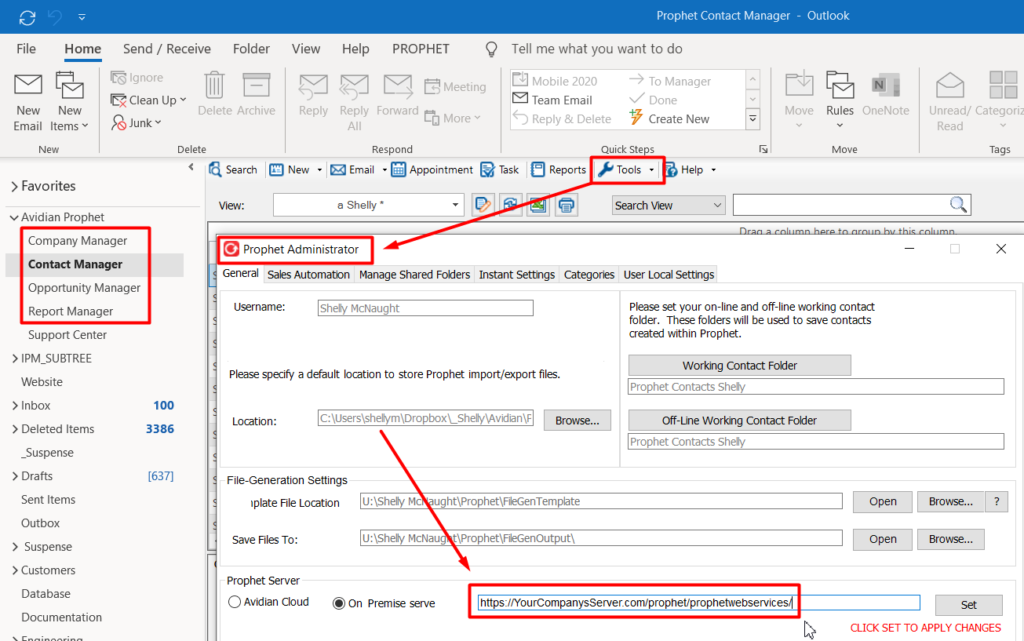Open the PROPHET ribbon tab

(x=421, y=49)
